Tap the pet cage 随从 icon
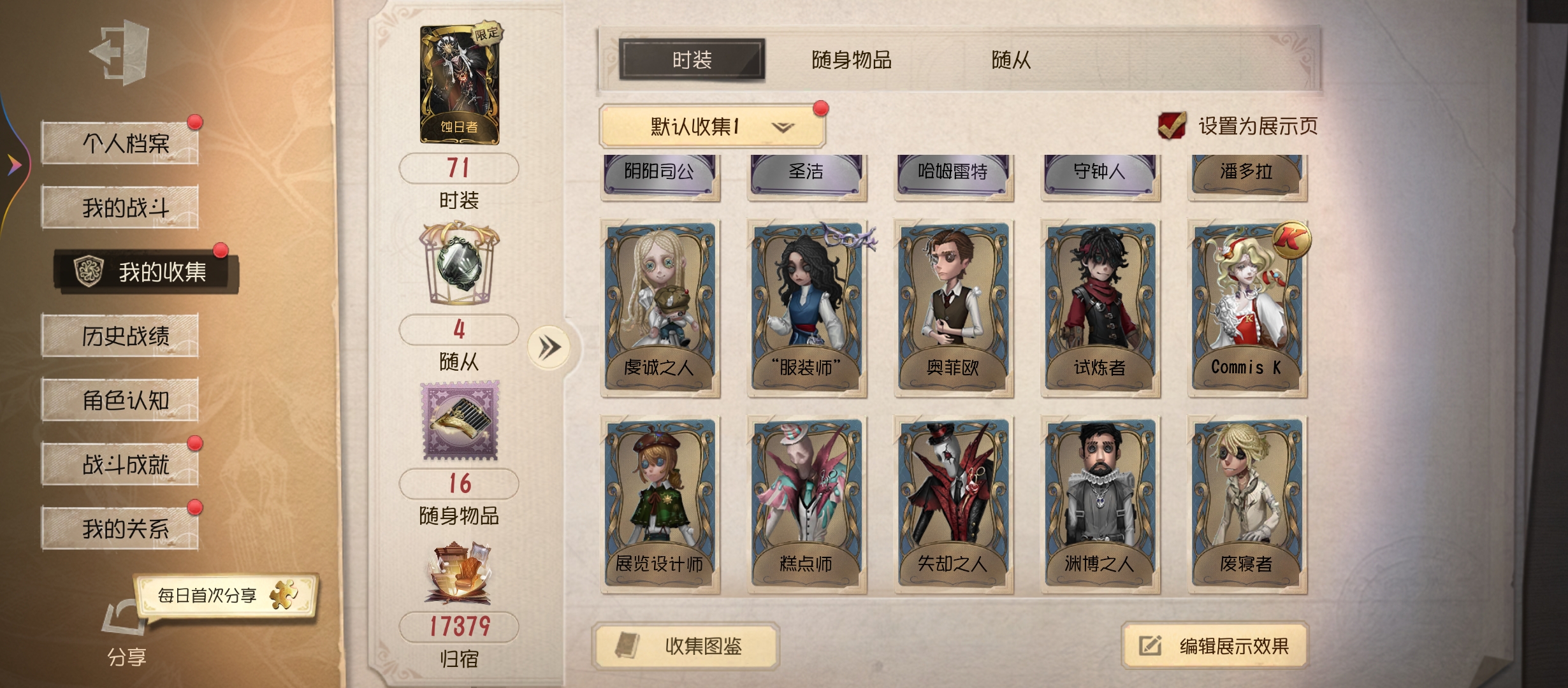 point(459,262)
